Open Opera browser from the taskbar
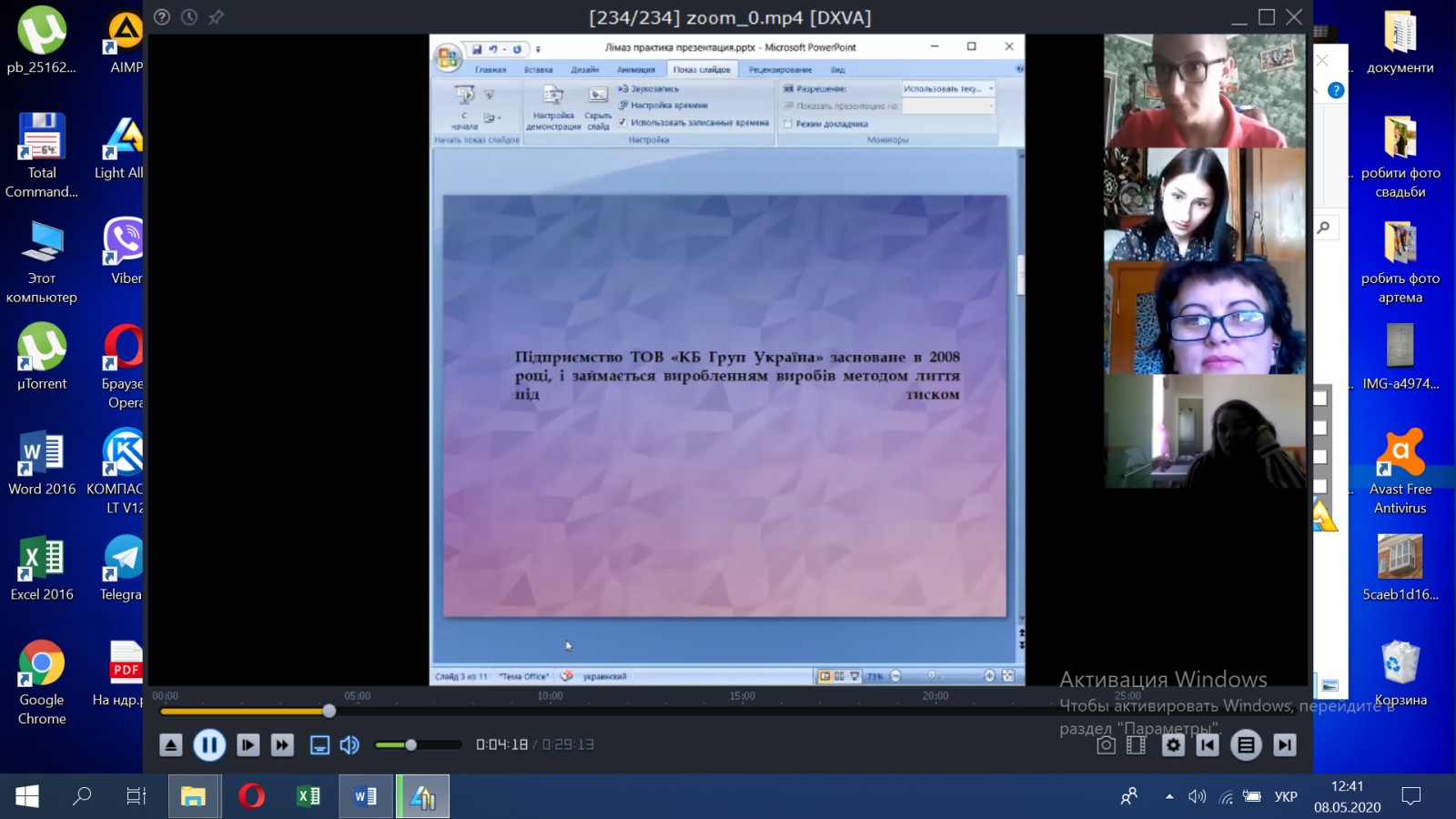This screenshot has height=819, width=1456. tap(251, 797)
